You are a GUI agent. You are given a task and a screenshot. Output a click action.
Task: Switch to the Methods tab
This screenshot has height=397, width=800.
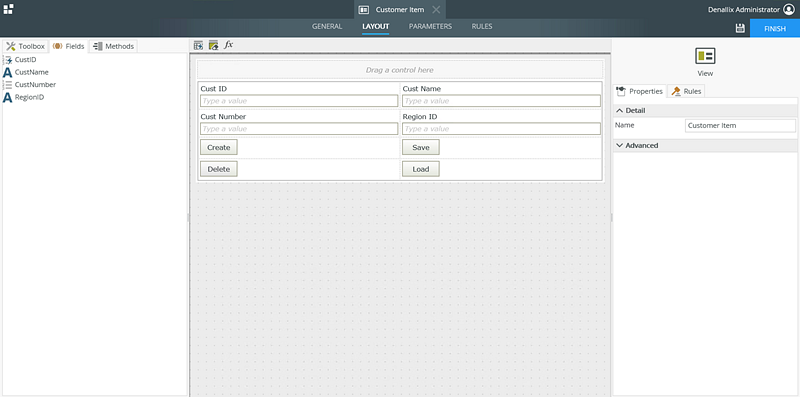[x=113, y=46]
